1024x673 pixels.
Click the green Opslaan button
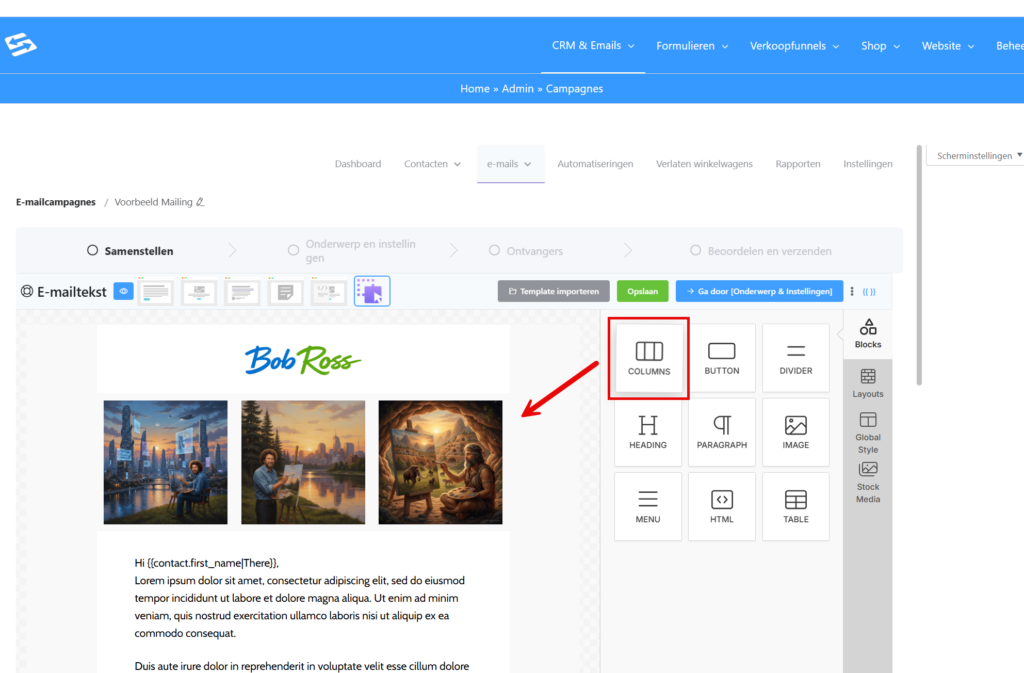[642, 291]
